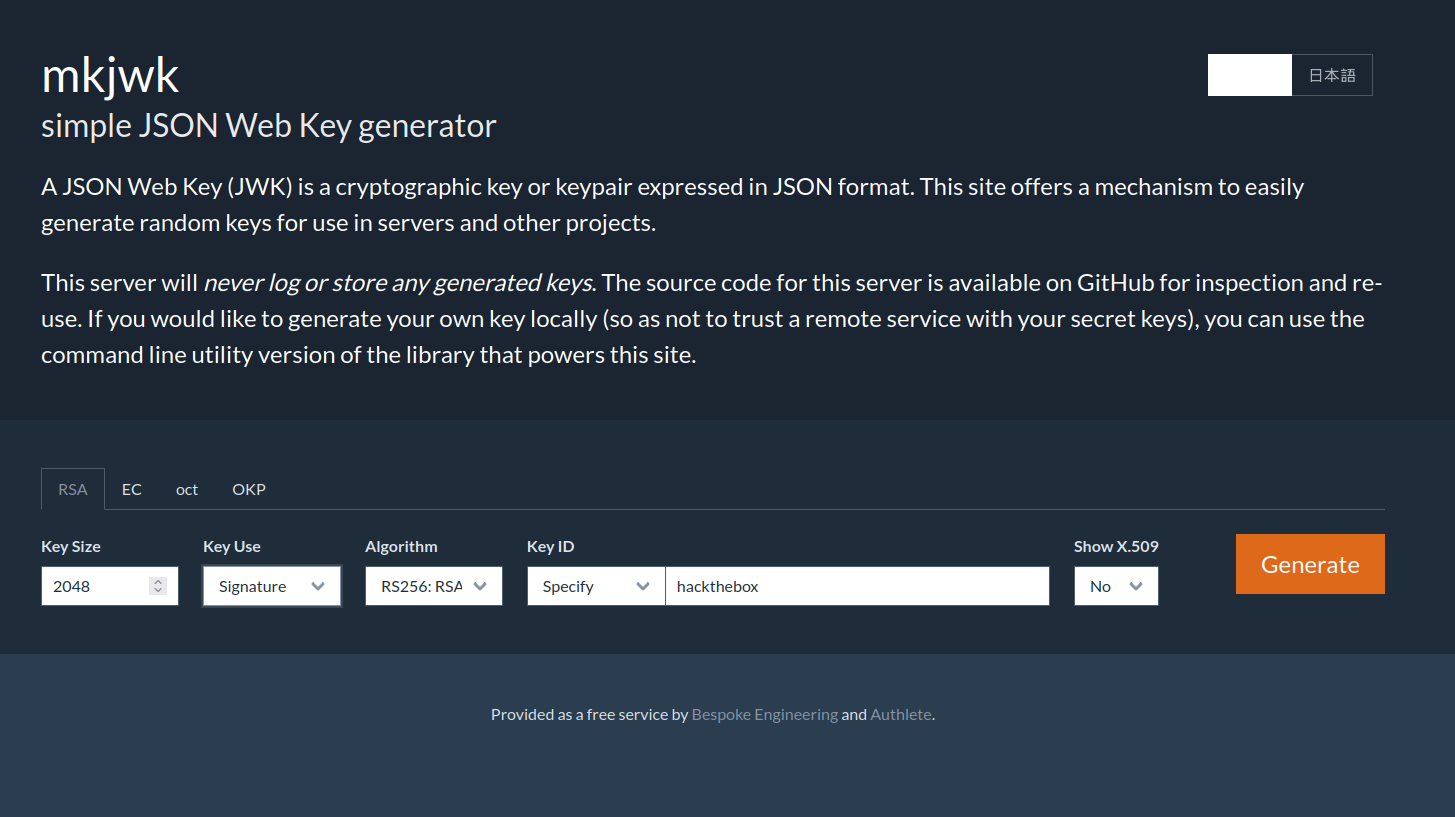Increase Key Size with the stepper up arrow
The width and height of the screenshot is (1455, 817).
158,582
